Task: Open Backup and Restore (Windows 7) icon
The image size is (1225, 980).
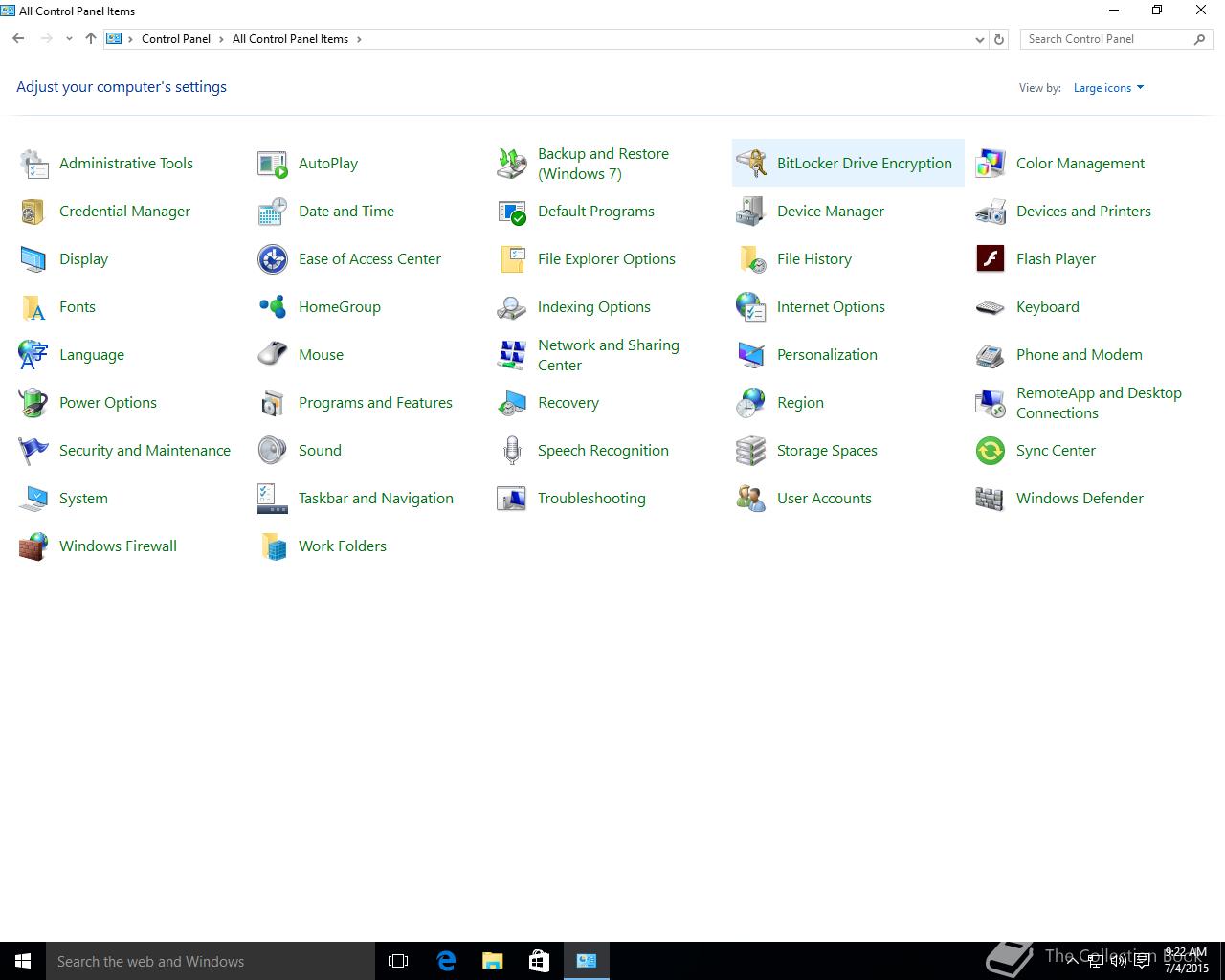Action: pyautogui.click(x=512, y=164)
